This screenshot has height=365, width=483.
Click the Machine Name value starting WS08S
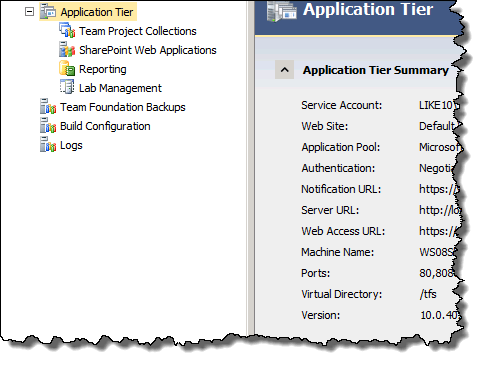coord(437,252)
